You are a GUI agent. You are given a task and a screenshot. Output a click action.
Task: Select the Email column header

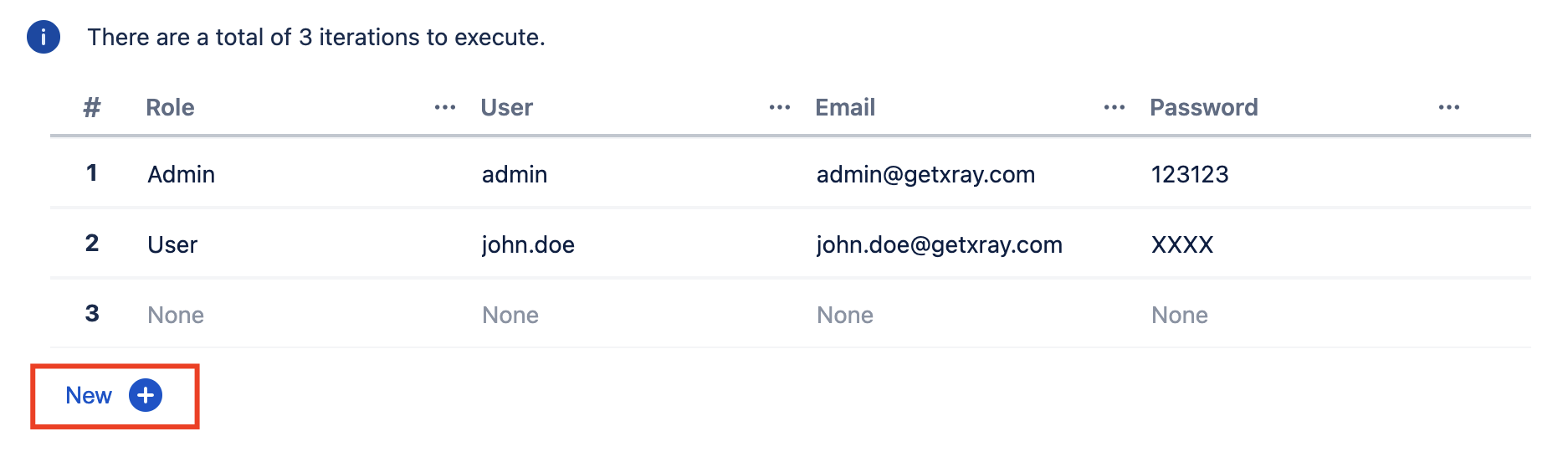coord(845,107)
